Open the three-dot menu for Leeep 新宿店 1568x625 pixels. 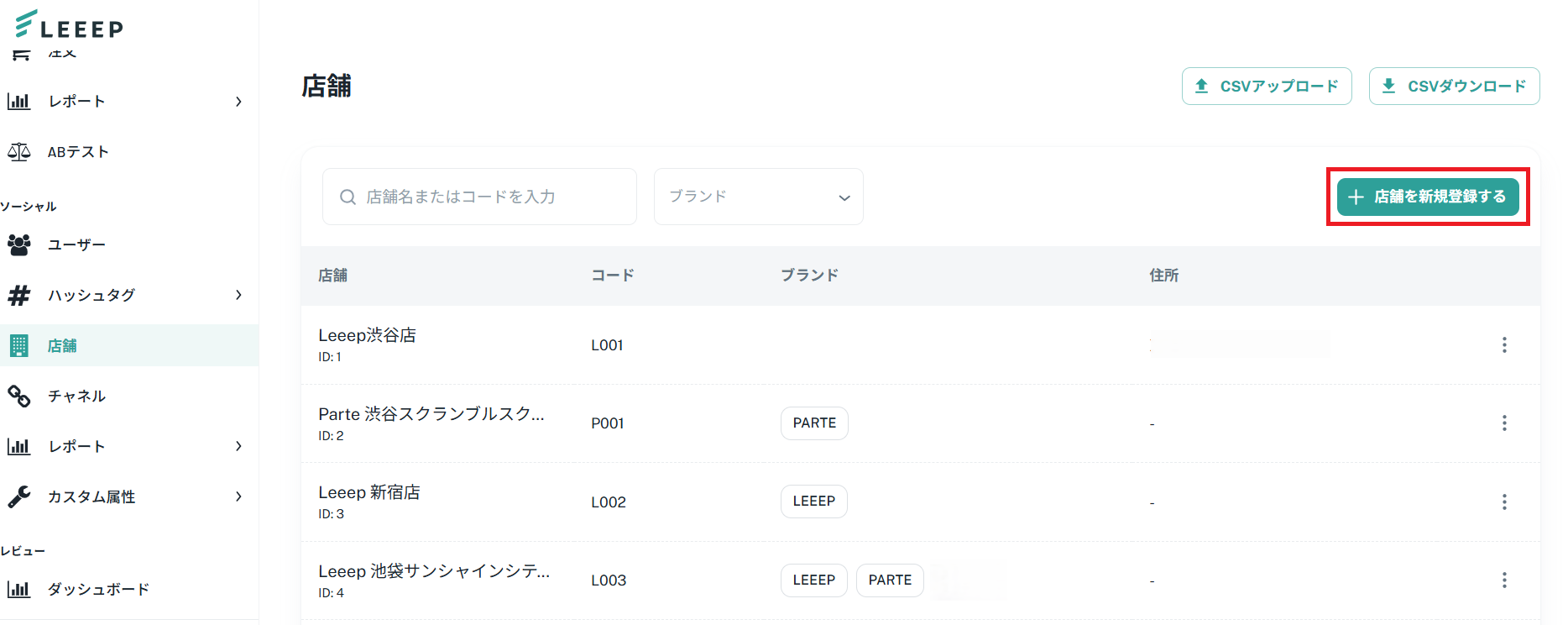pos(1504,502)
